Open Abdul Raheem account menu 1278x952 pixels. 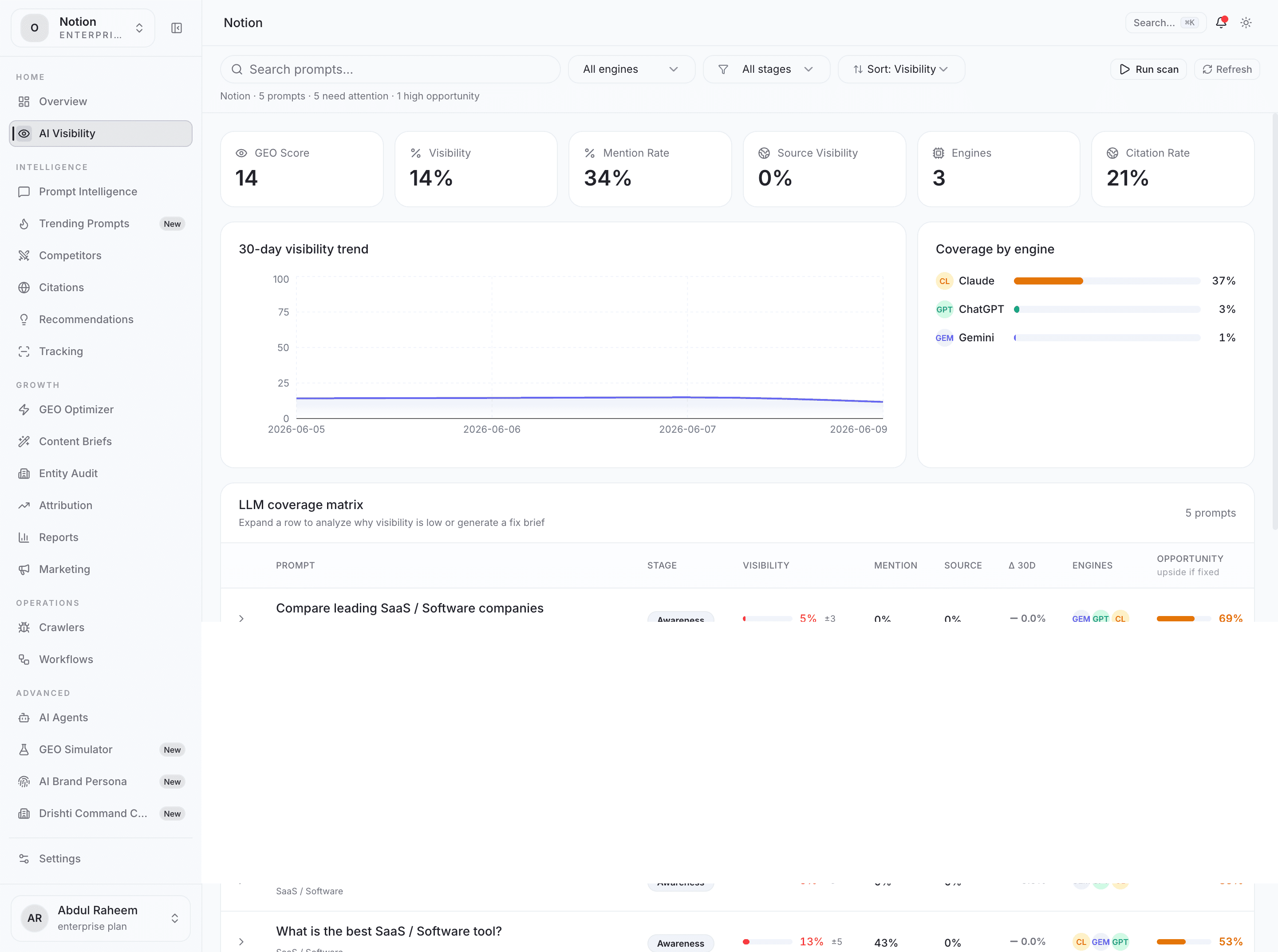click(x=101, y=918)
